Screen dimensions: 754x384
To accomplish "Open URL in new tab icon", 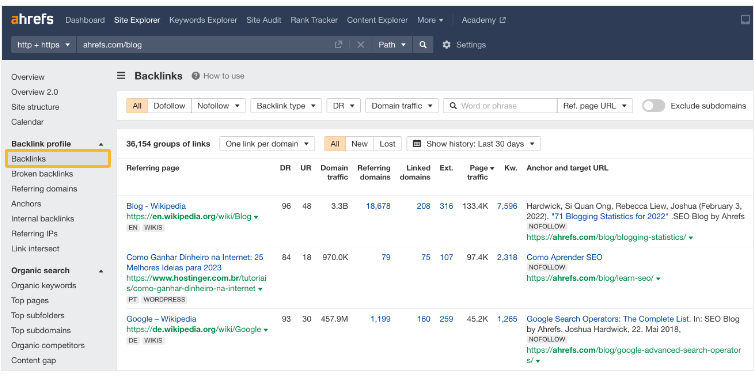I will click(x=339, y=45).
